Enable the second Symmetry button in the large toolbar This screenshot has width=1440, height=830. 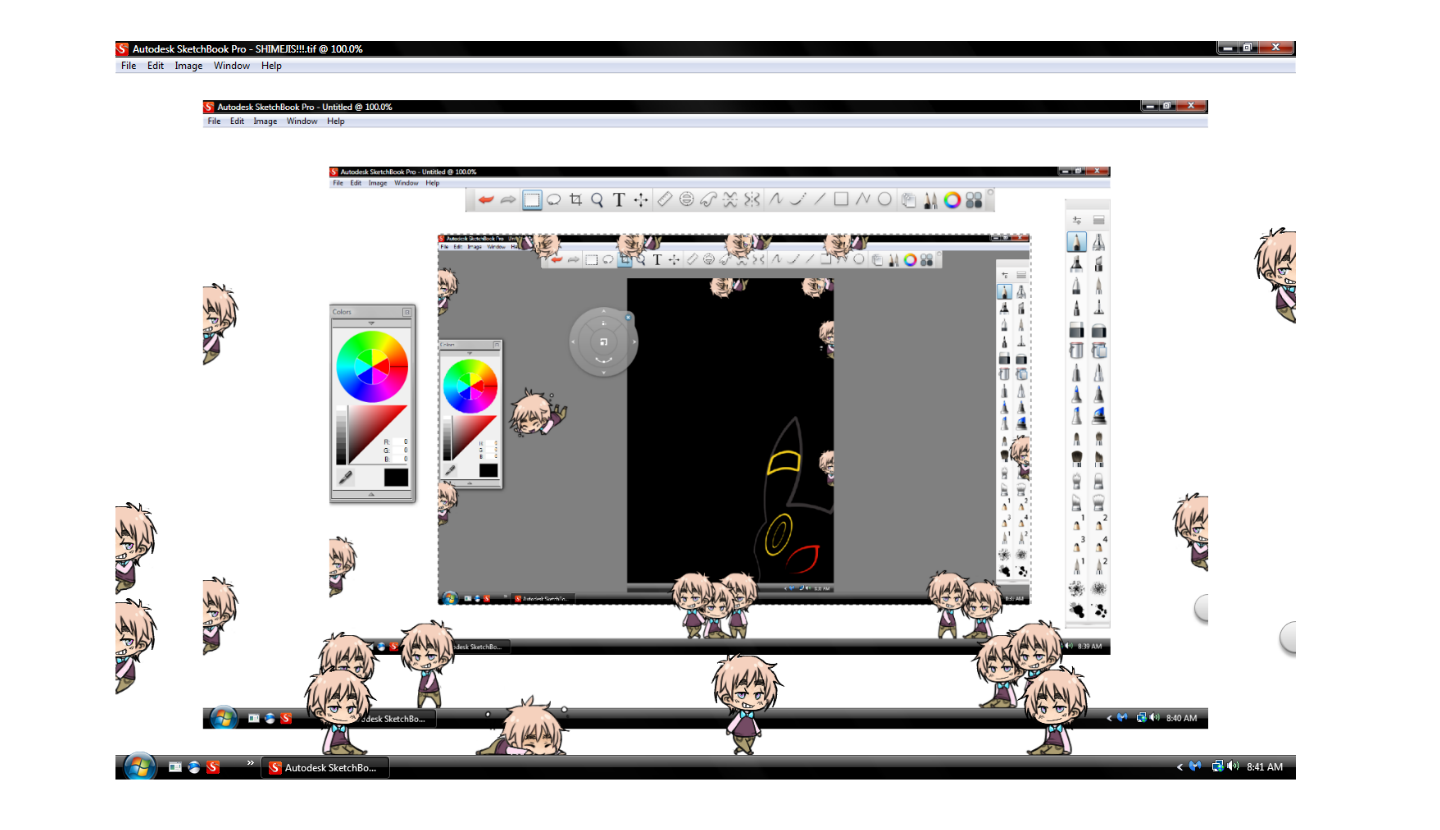tap(752, 200)
